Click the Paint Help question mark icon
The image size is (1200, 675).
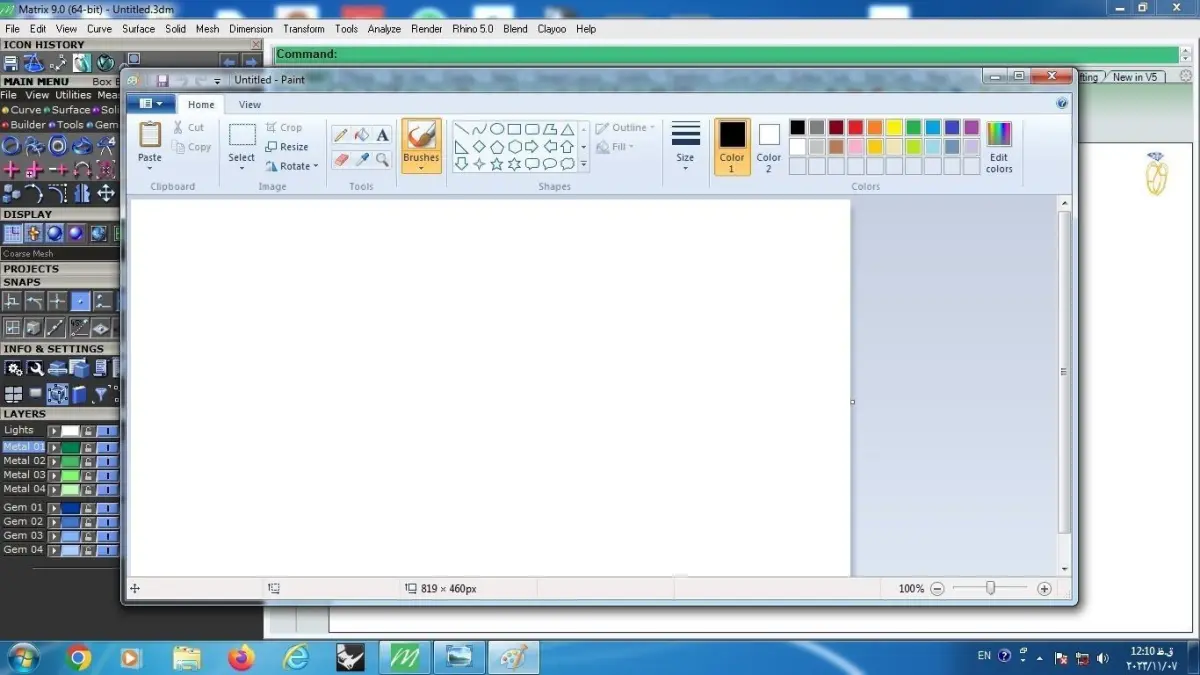pos(1062,103)
